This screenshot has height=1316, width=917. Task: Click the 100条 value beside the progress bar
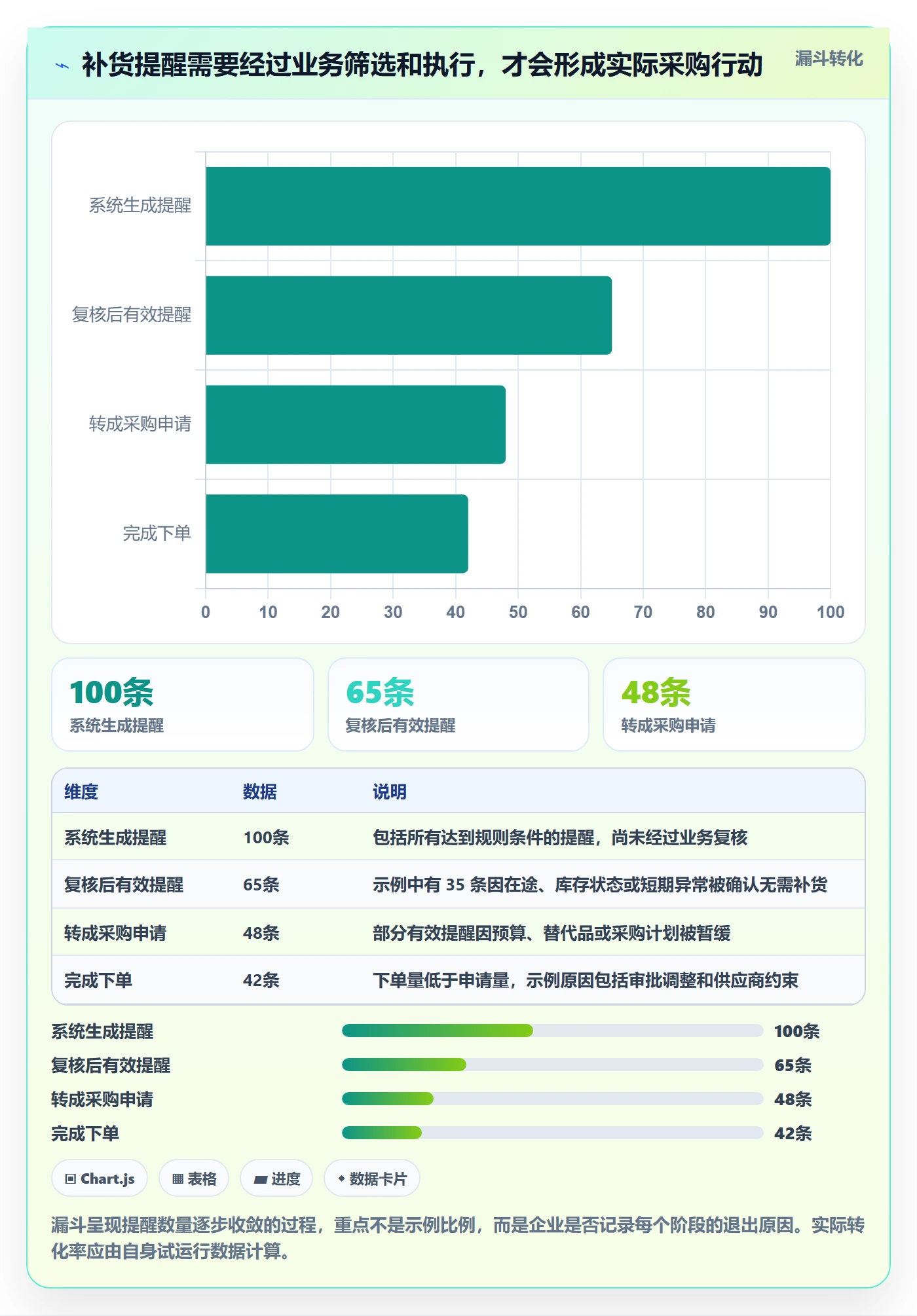pos(796,1031)
